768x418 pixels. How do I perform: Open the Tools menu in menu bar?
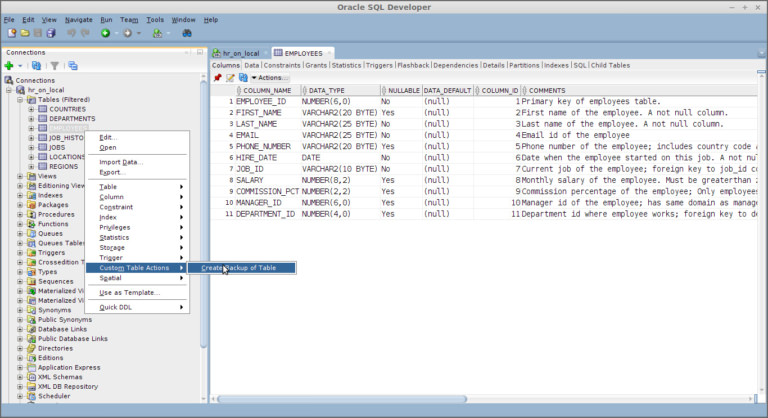click(155, 19)
